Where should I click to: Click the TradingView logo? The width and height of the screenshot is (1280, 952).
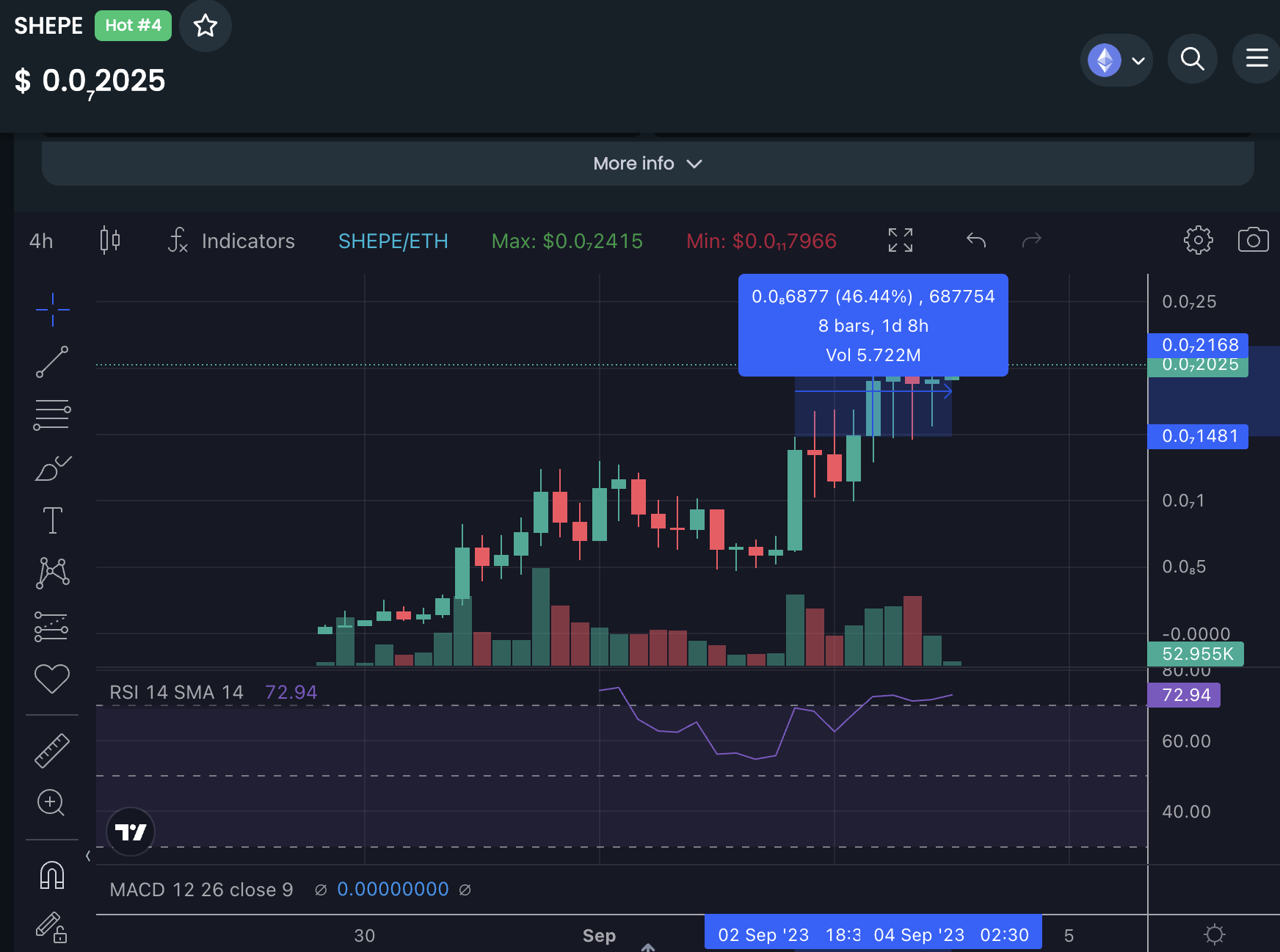[131, 832]
